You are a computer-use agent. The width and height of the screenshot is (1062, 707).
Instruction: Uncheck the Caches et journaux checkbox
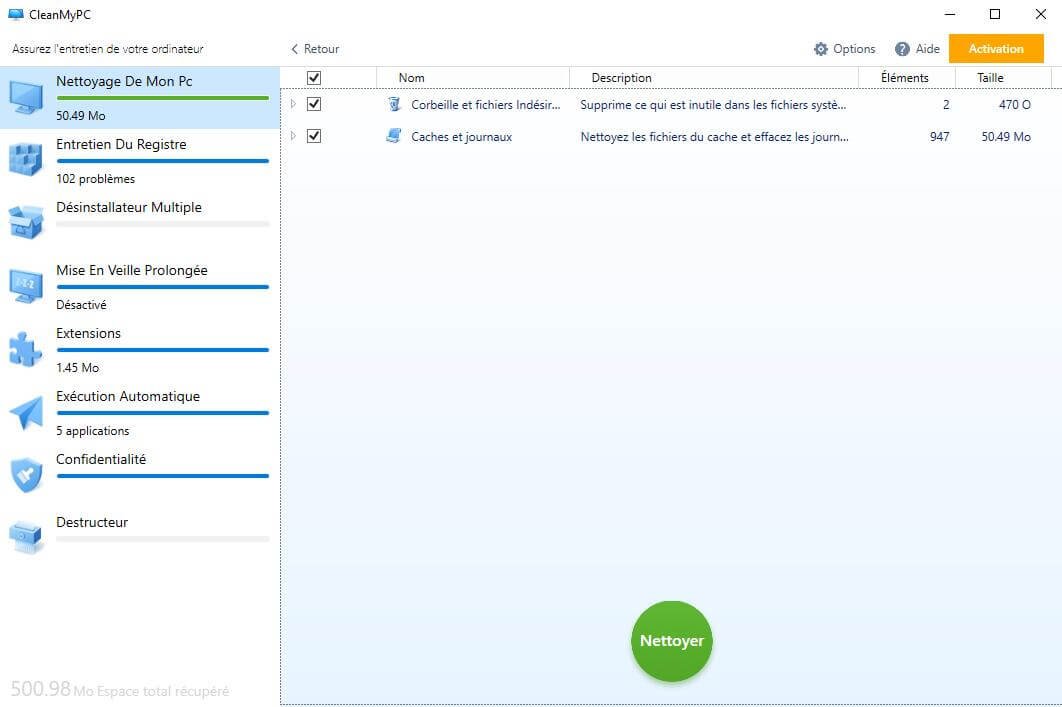coord(314,136)
